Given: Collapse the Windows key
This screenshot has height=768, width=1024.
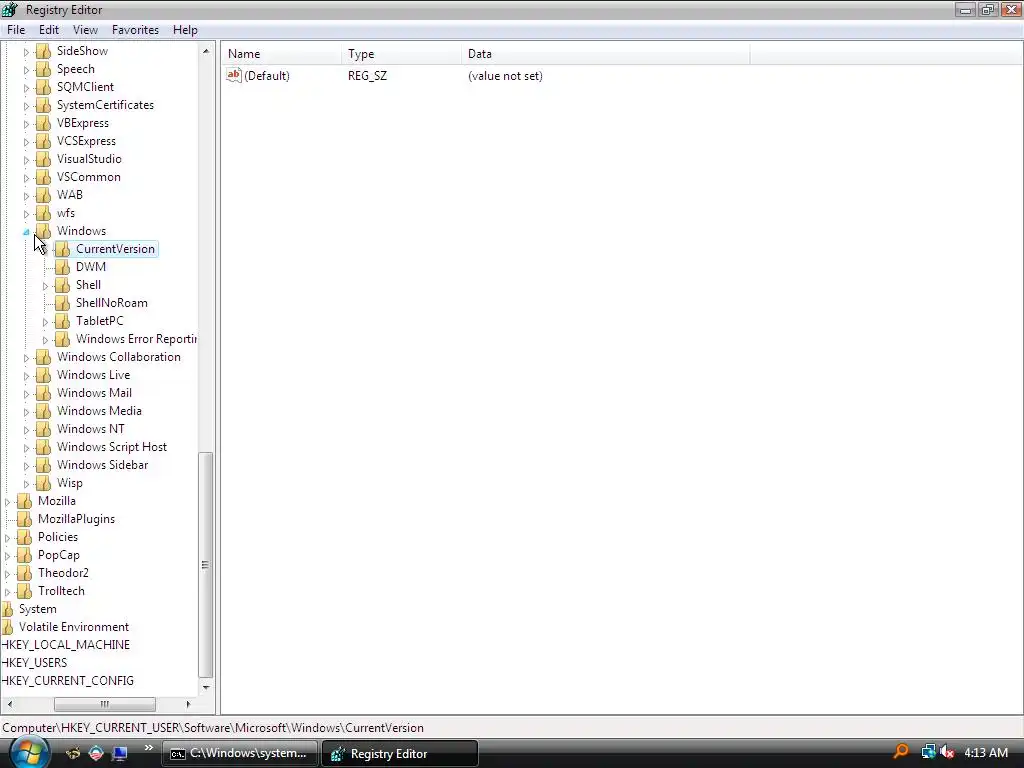Looking at the screenshot, I should 26,231.
